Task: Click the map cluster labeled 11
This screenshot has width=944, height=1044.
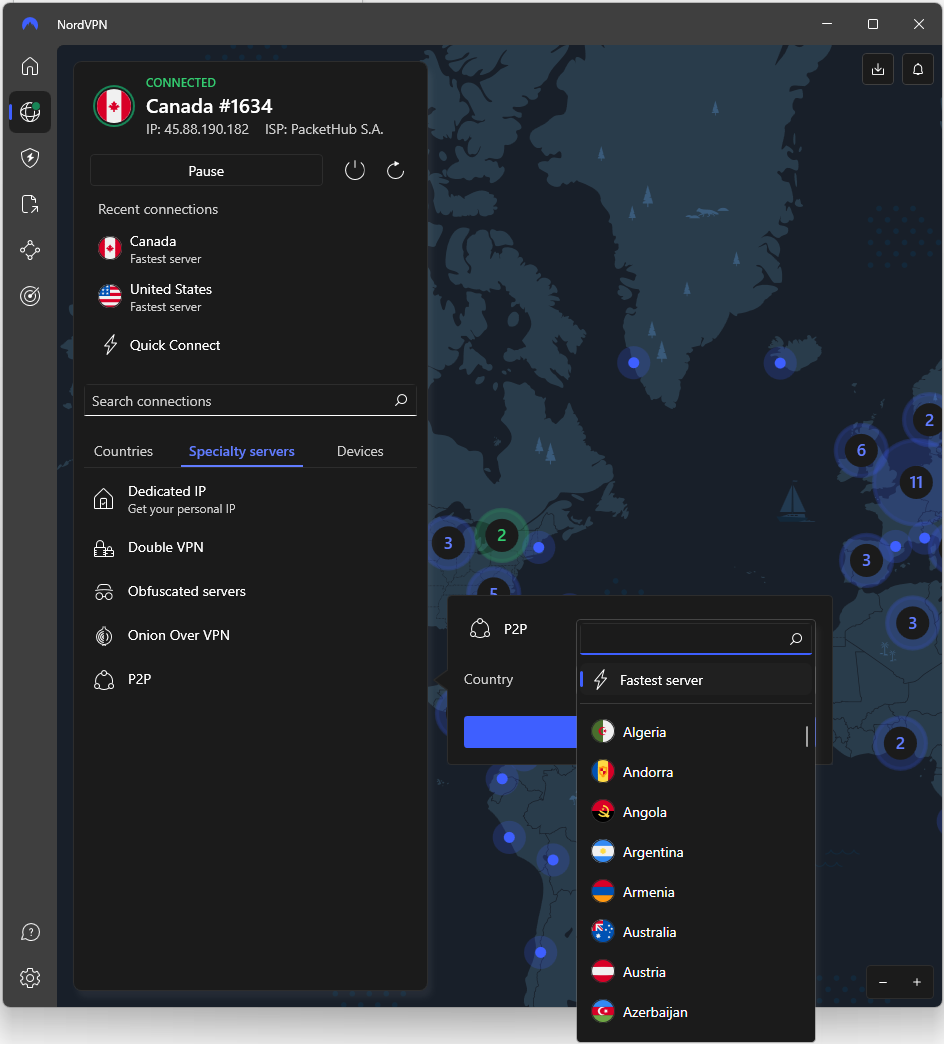Action: click(916, 482)
